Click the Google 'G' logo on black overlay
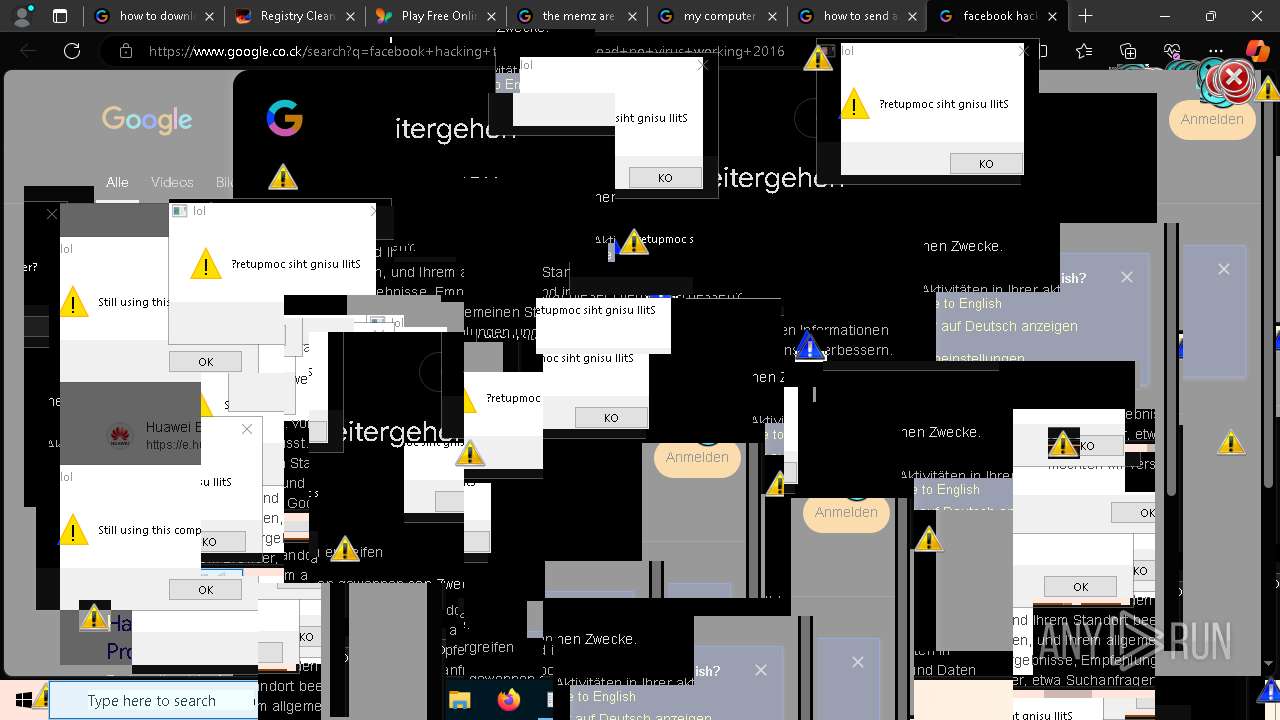Image resolution: width=1280 pixels, height=720 pixels. 285,118
